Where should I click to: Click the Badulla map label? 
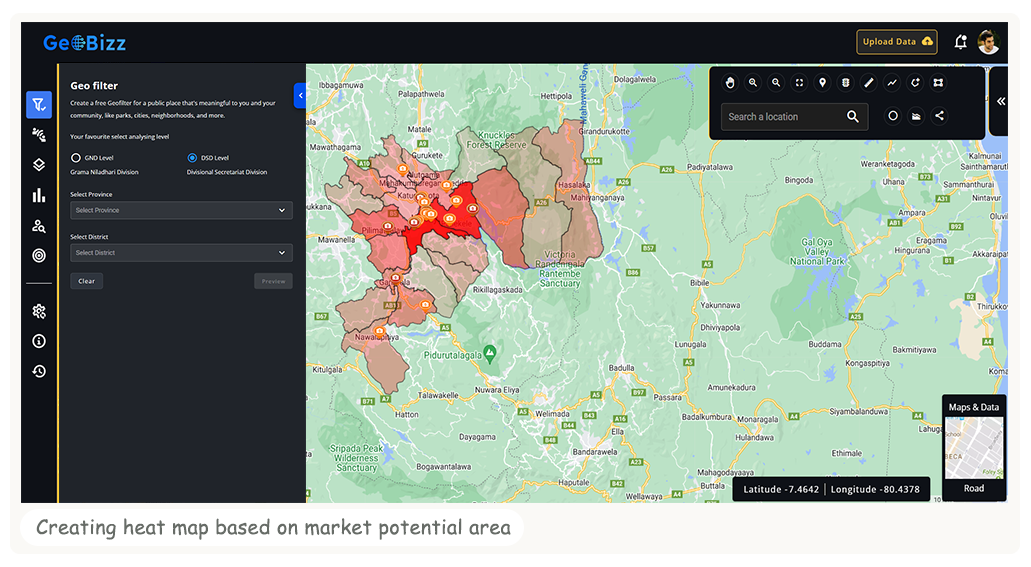[621, 368]
